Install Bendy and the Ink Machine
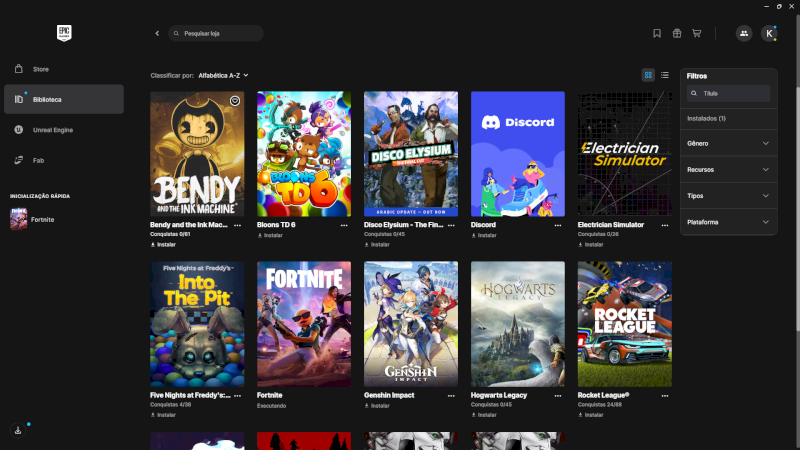The width and height of the screenshot is (800, 450). [x=163, y=245]
